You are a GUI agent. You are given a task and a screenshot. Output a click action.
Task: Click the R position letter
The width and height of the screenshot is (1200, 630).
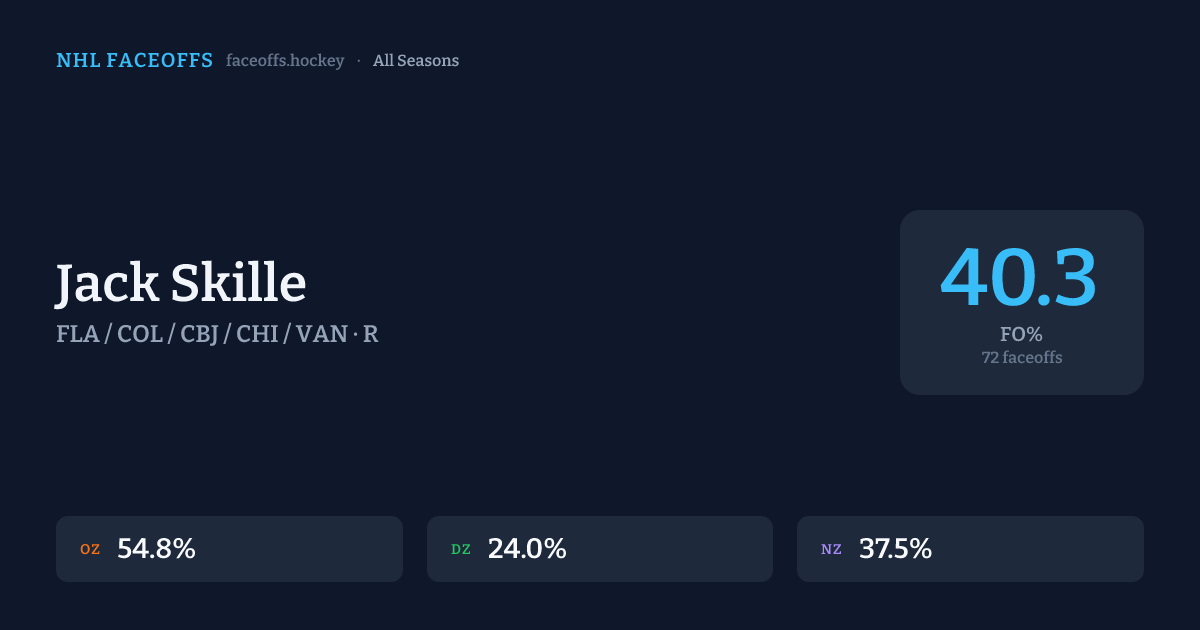pos(371,334)
